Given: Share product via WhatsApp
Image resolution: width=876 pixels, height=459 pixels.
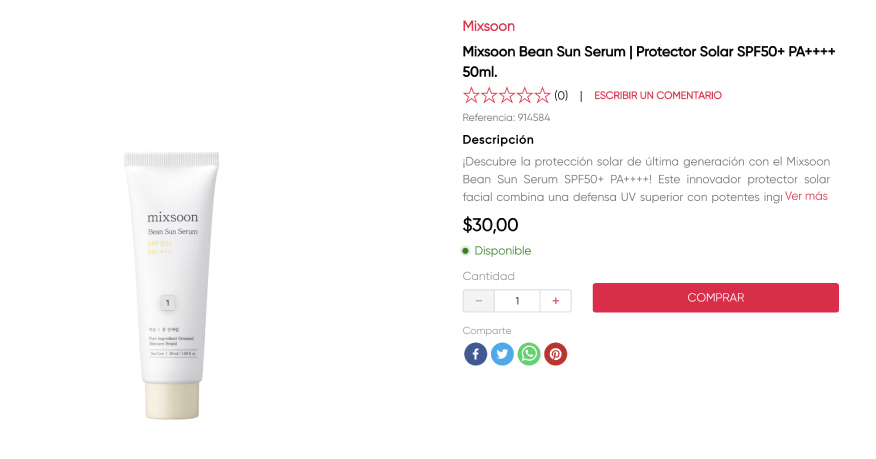Looking at the screenshot, I should [529, 354].
